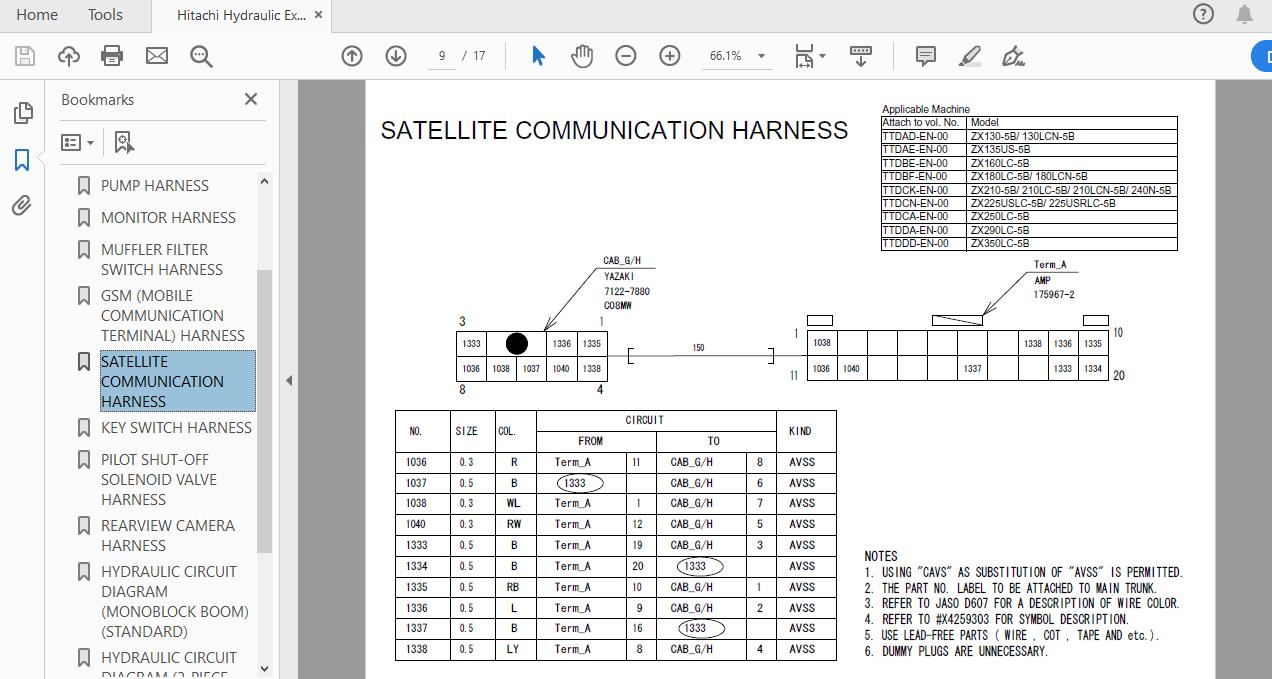The height and width of the screenshot is (679, 1272).
Task: Open the KEY SWITCH HARNESS bookmark
Action: click(176, 427)
